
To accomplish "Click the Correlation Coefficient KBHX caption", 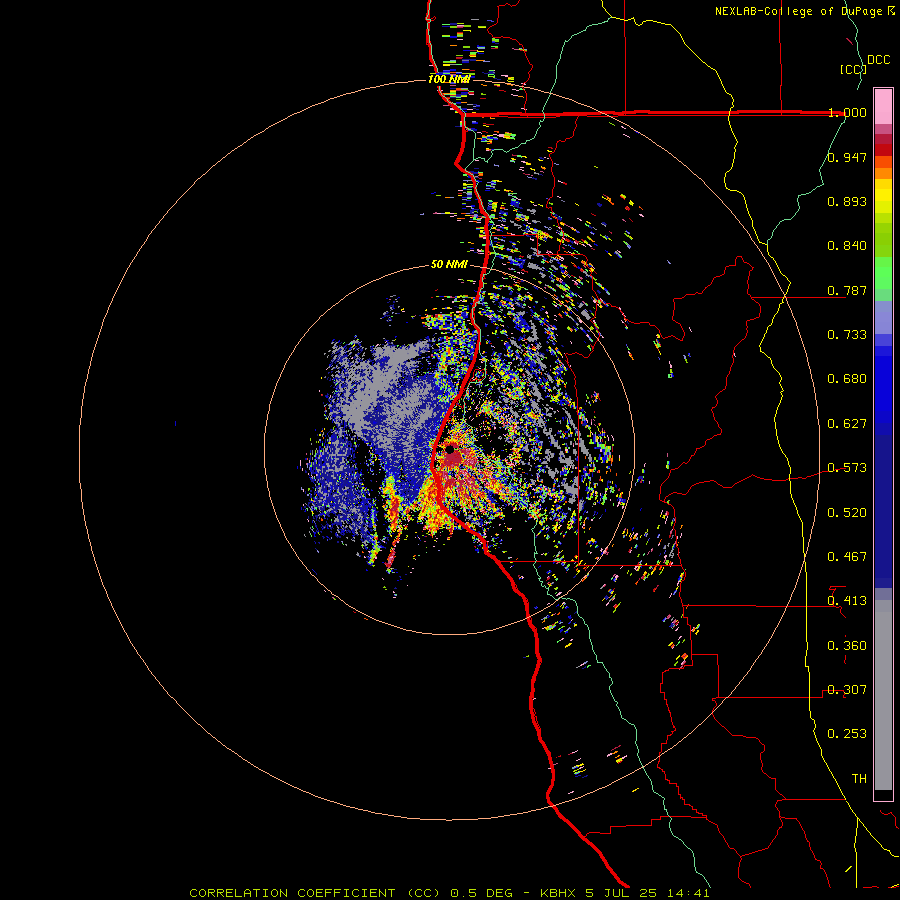I will point(449,893).
